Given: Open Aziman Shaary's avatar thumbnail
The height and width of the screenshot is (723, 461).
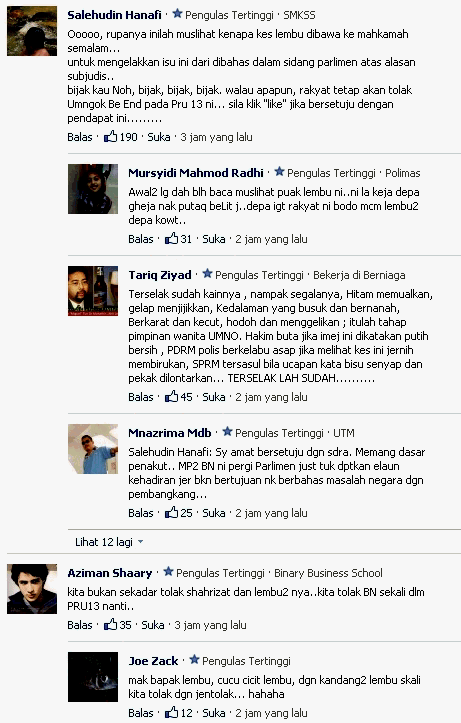Looking at the screenshot, I should (32, 589).
